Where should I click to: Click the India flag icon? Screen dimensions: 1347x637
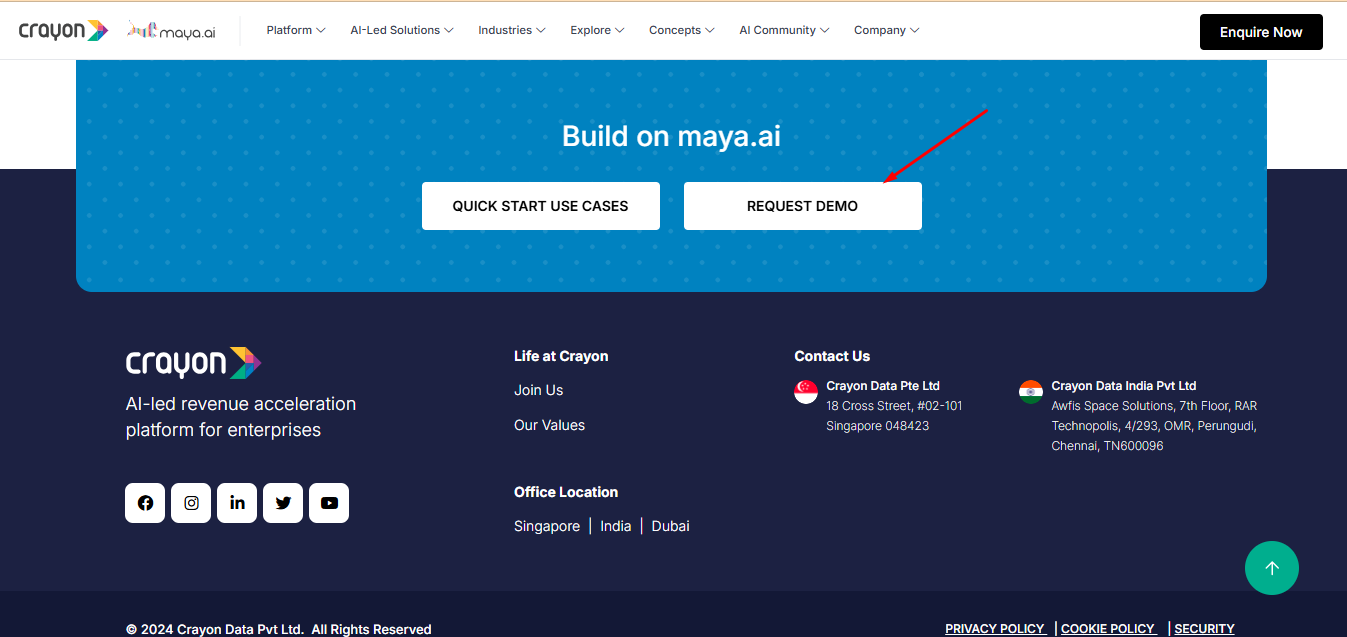coord(1031,392)
